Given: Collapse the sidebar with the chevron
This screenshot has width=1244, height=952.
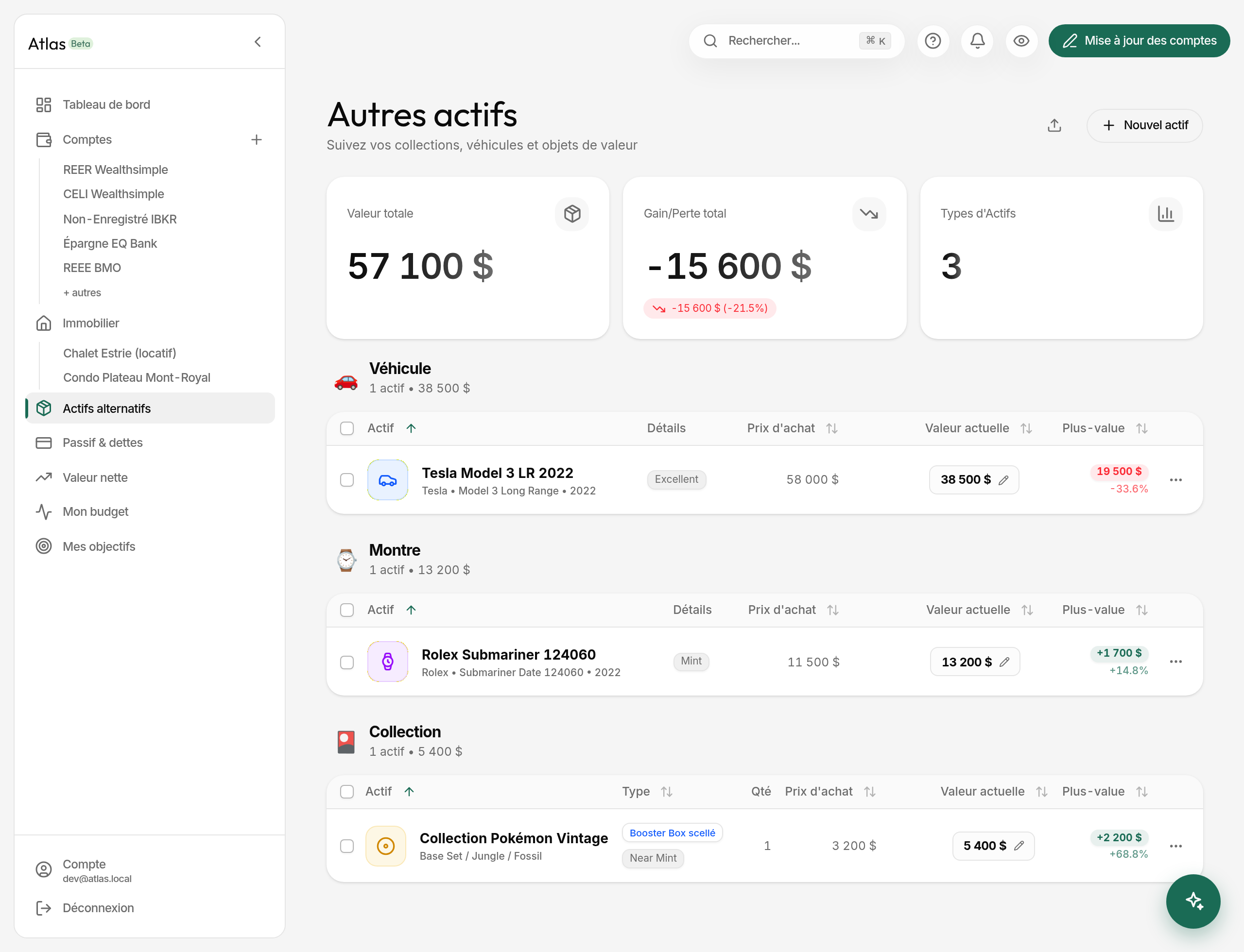Looking at the screenshot, I should point(258,42).
